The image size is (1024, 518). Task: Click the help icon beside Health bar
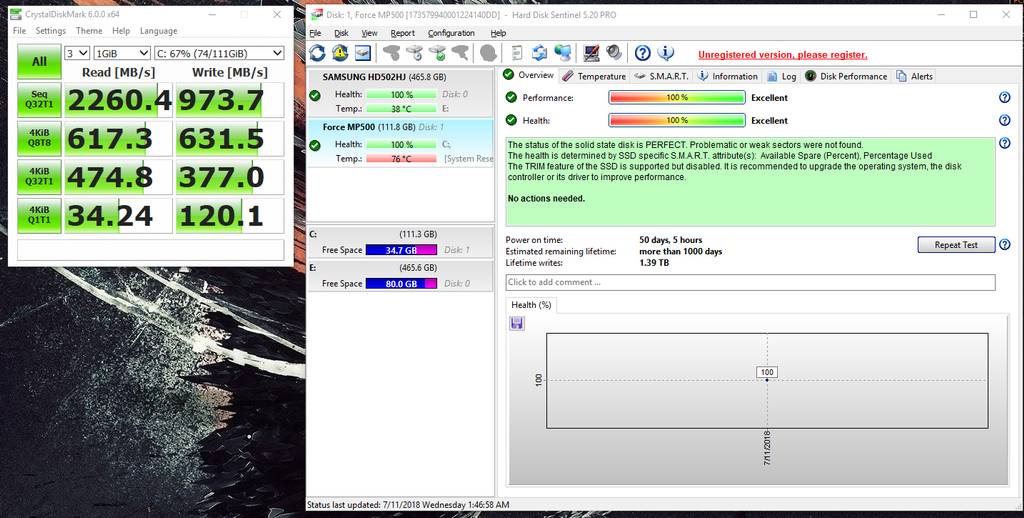[x=1004, y=120]
